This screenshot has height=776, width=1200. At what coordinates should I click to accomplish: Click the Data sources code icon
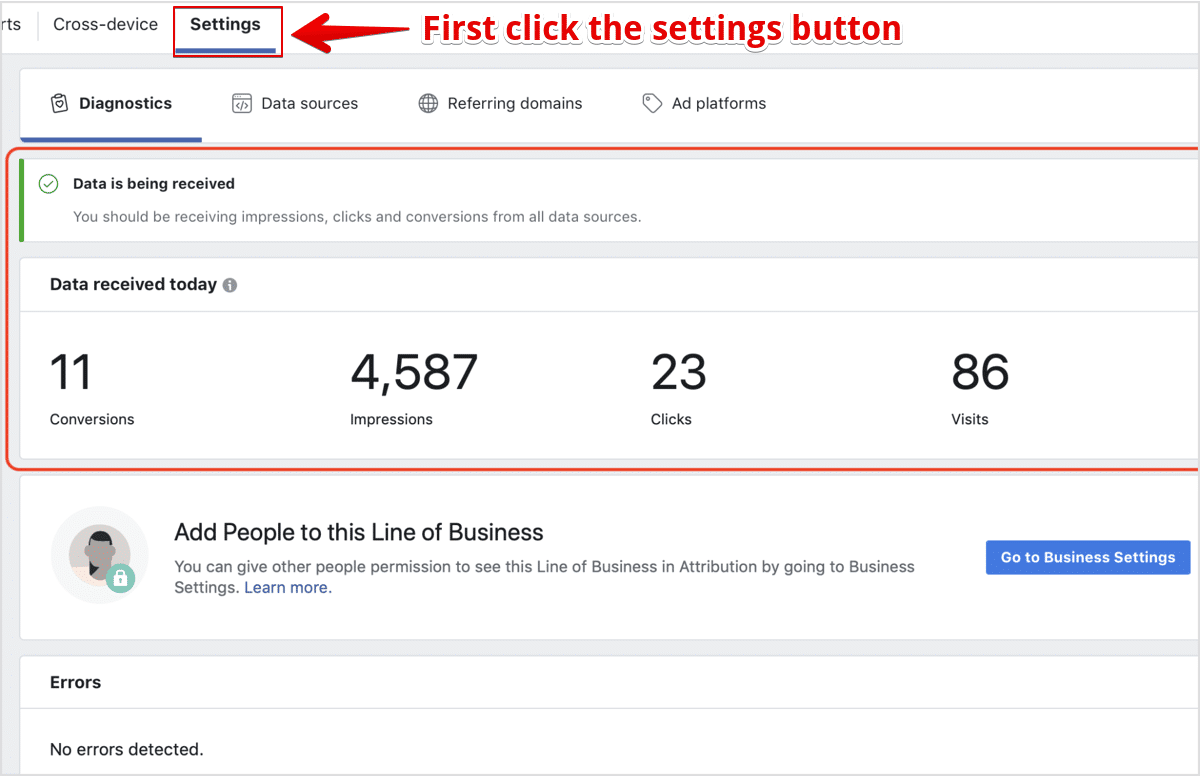coord(241,104)
